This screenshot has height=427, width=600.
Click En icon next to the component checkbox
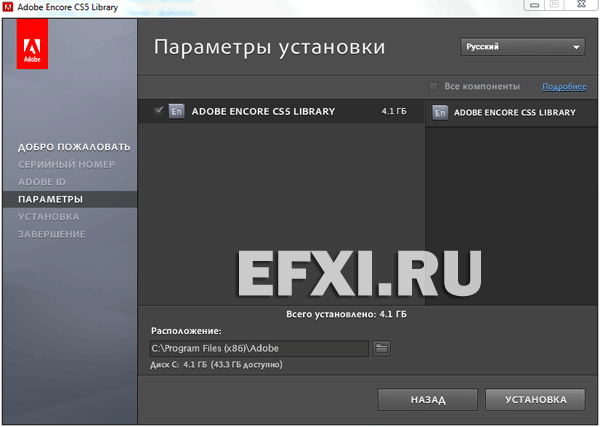tap(176, 112)
